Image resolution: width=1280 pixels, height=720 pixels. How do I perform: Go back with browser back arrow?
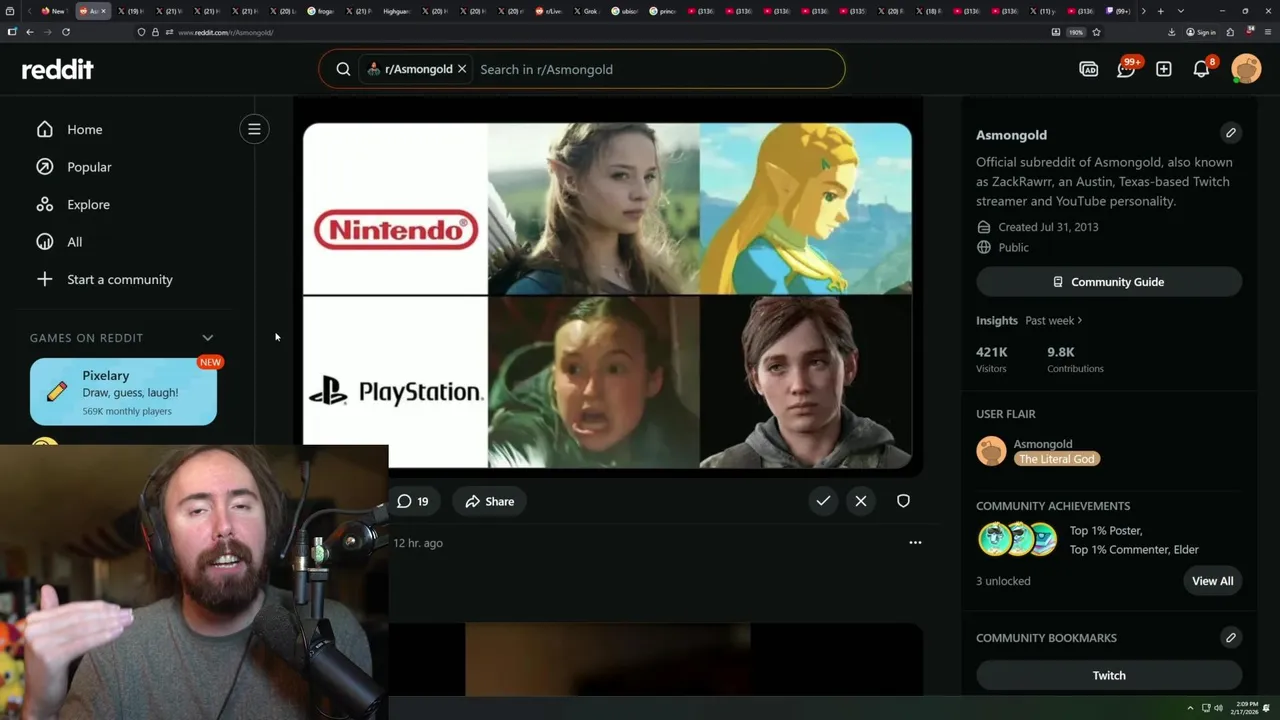coord(30,32)
